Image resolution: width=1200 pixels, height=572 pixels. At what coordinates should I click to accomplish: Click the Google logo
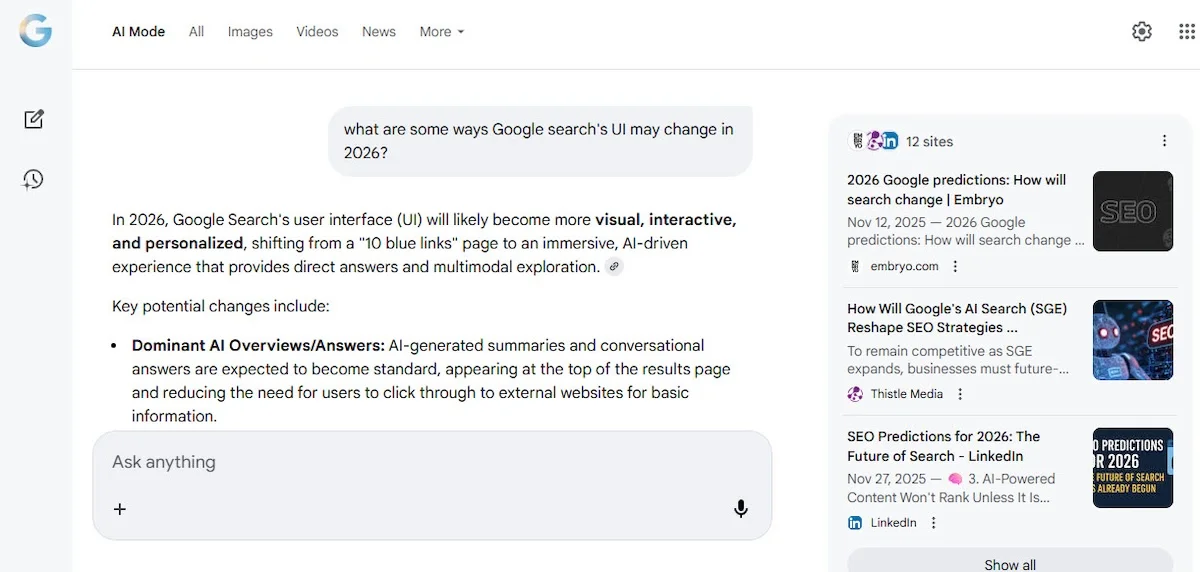tap(35, 31)
